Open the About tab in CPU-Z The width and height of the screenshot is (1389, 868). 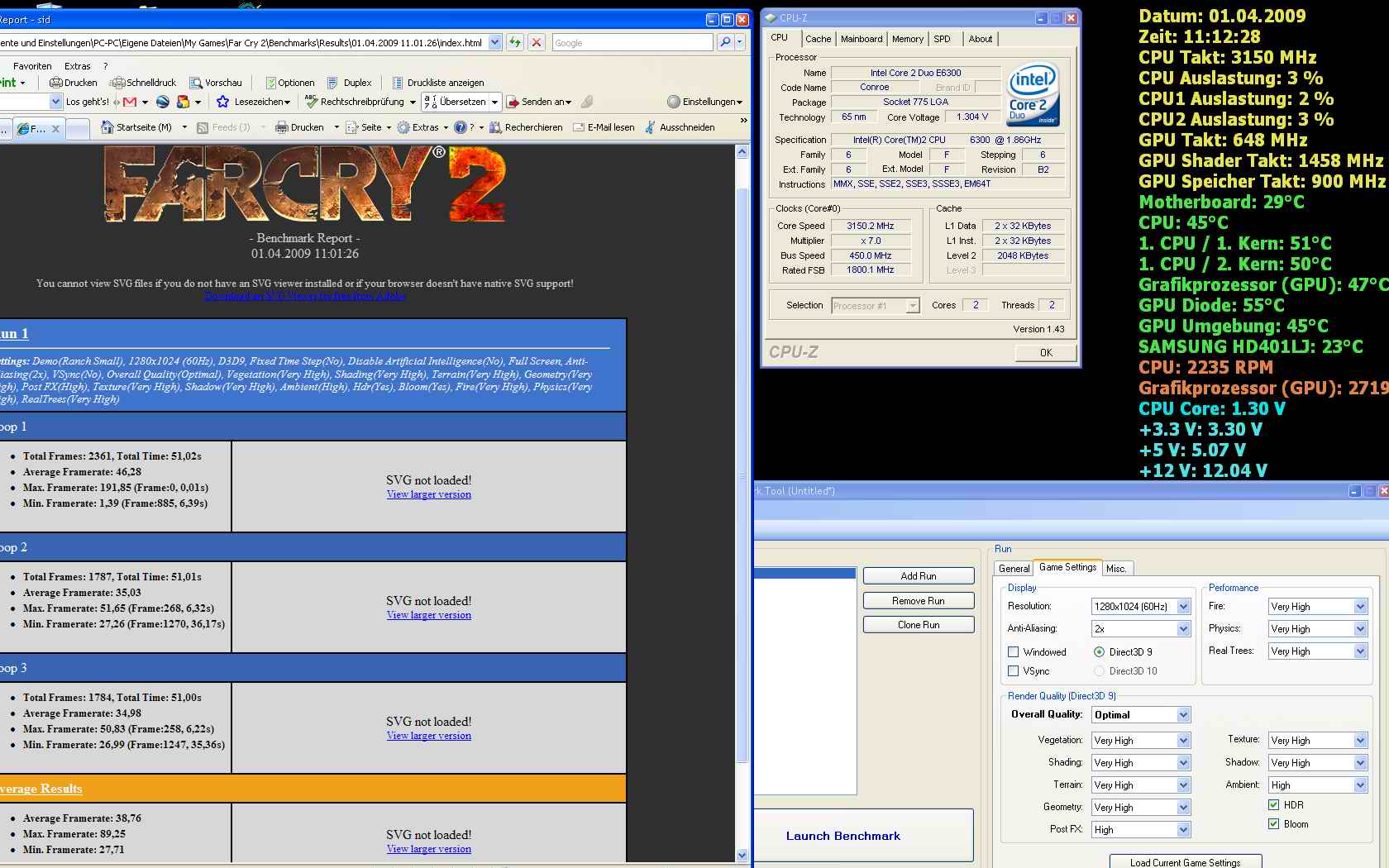point(981,39)
